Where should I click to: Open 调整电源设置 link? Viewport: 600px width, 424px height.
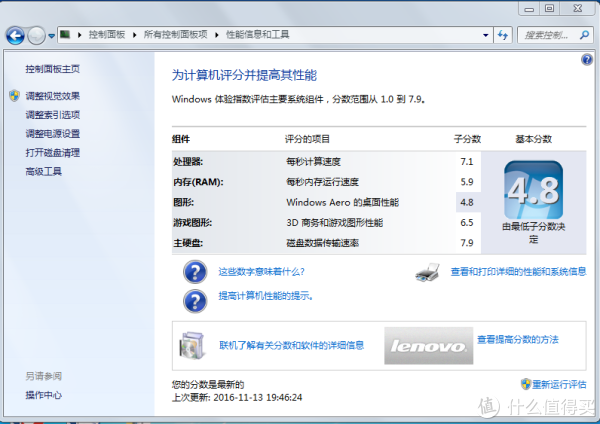[52, 134]
